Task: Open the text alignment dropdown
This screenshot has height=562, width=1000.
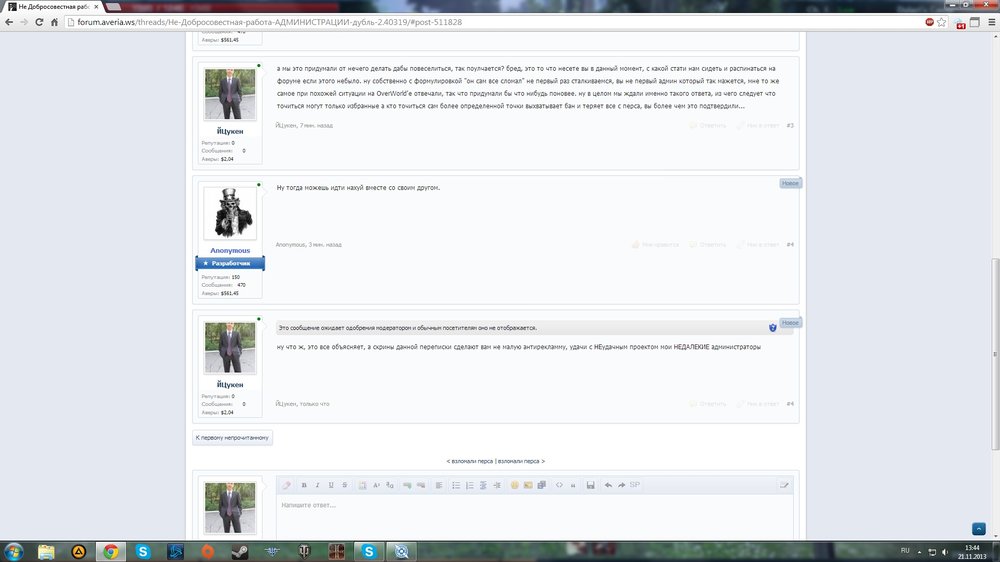Action: tap(438, 485)
